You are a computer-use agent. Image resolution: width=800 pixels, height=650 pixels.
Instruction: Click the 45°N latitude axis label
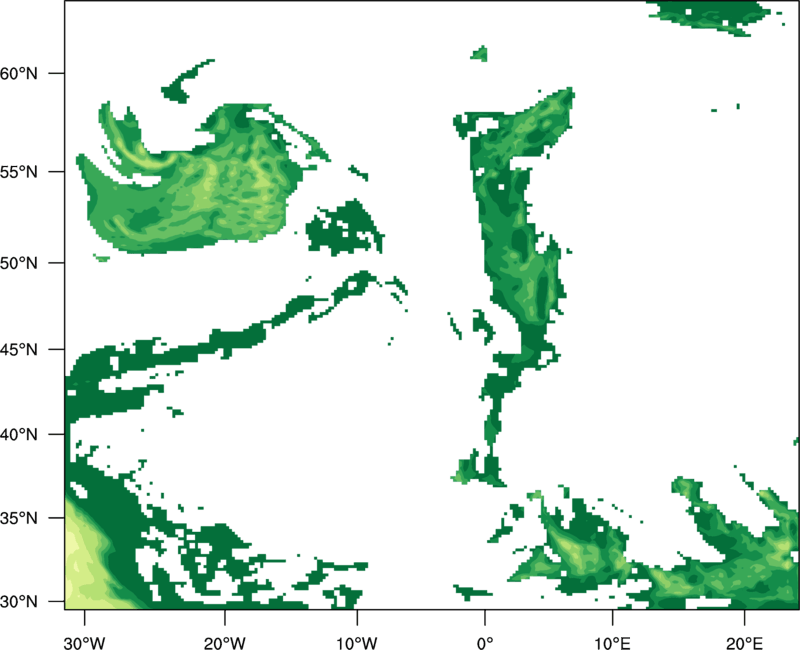click(19, 349)
